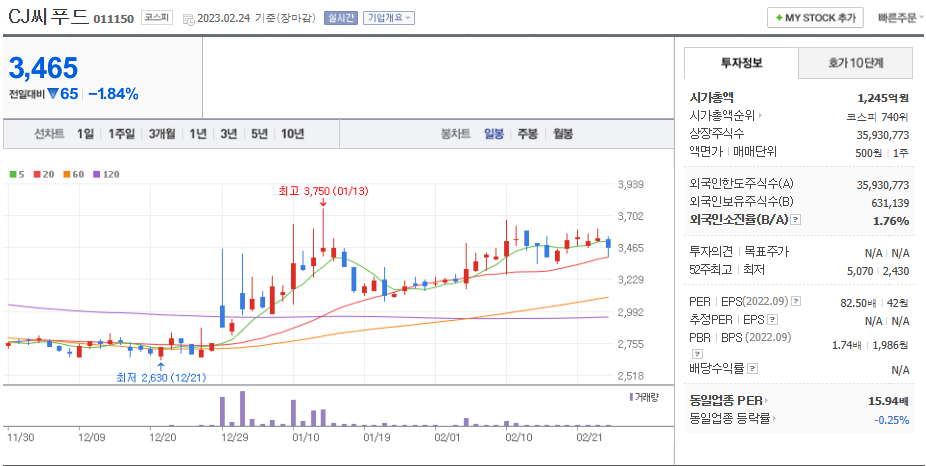Select the 10년 line chart period
Viewport: 926px width, 466px height.
(x=292, y=134)
